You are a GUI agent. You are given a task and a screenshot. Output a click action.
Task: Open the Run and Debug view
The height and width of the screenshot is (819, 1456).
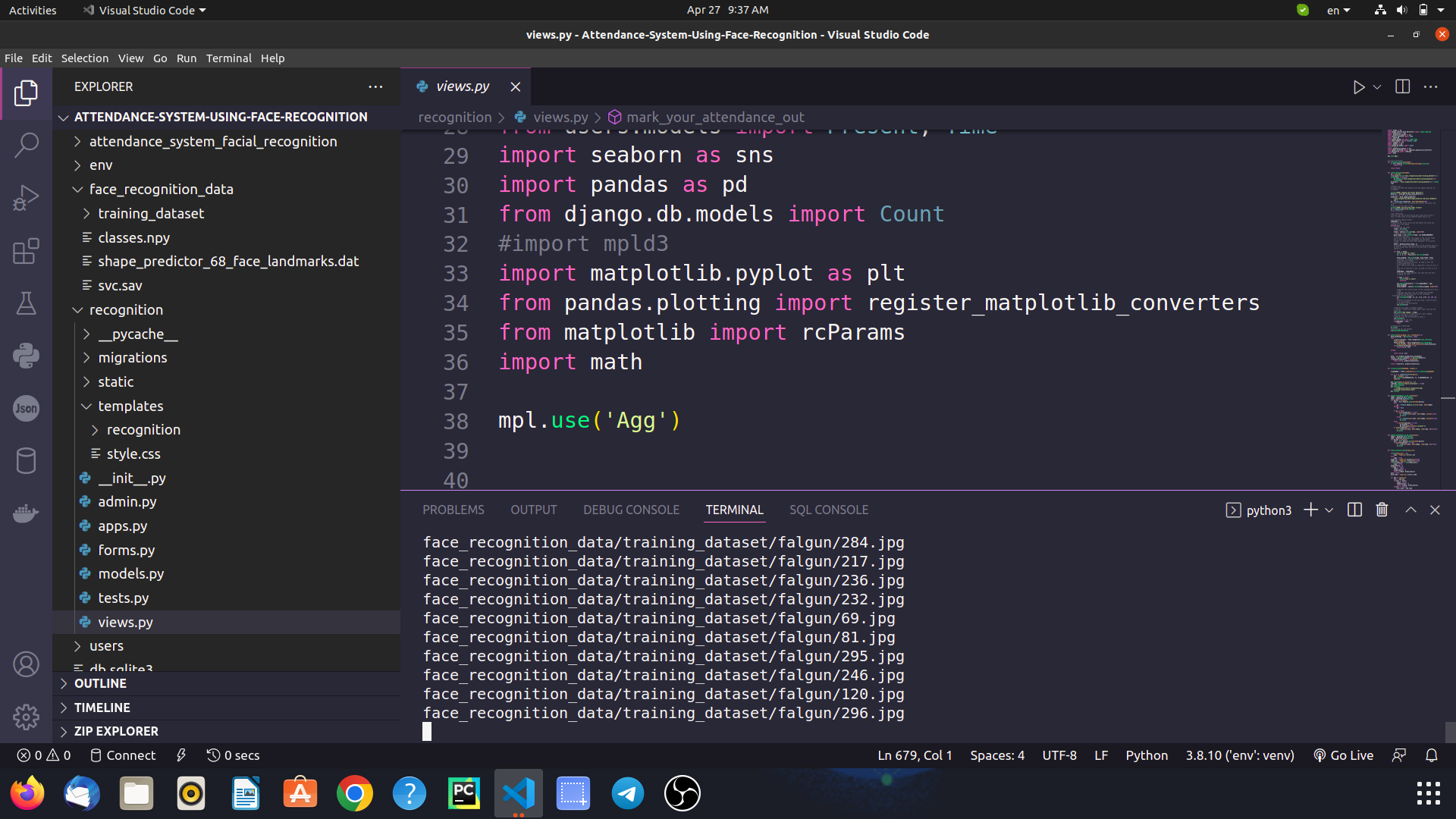(x=27, y=197)
